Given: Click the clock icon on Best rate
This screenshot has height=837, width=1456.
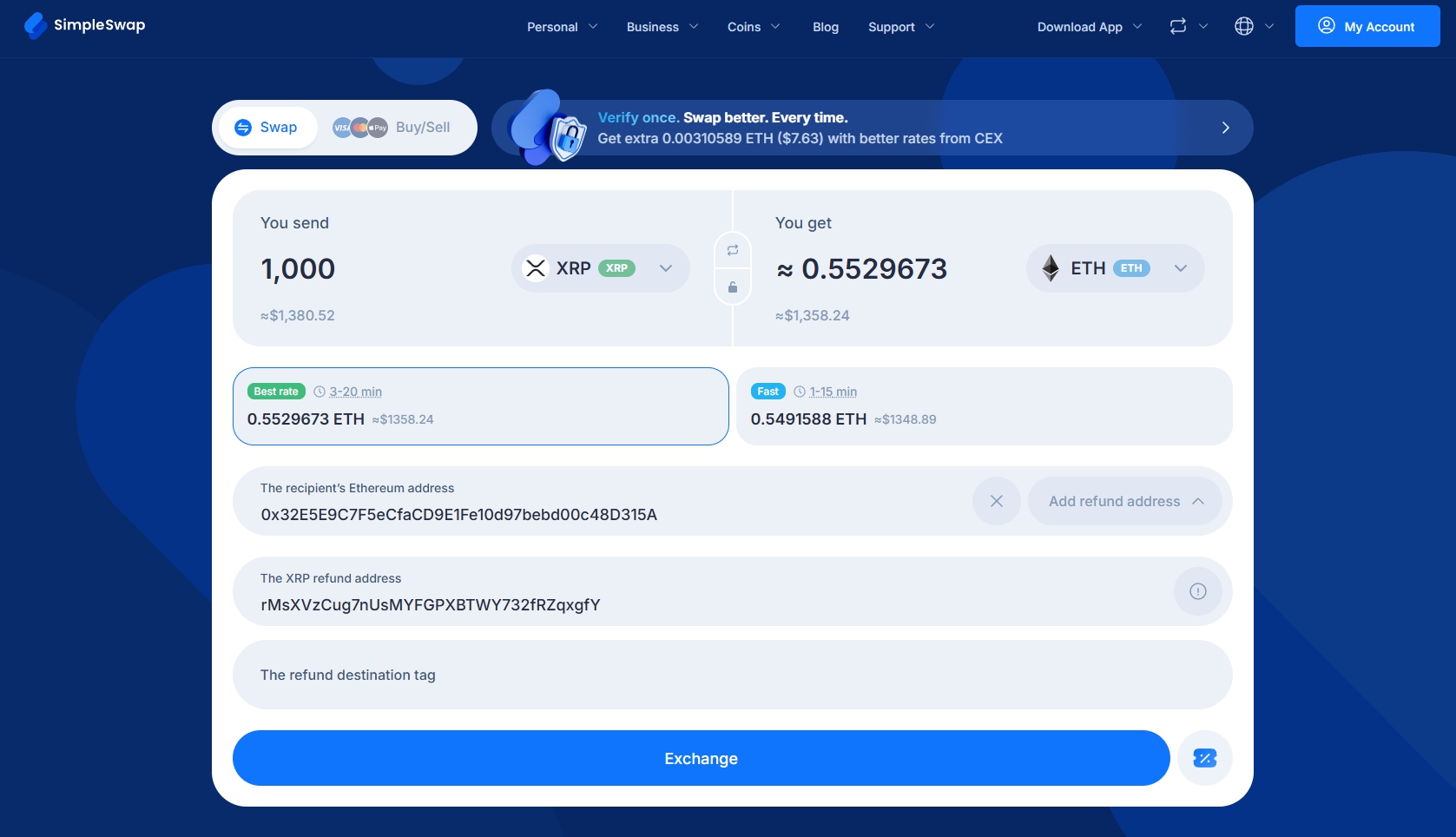Looking at the screenshot, I should pyautogui.click(x=320, y=392).
